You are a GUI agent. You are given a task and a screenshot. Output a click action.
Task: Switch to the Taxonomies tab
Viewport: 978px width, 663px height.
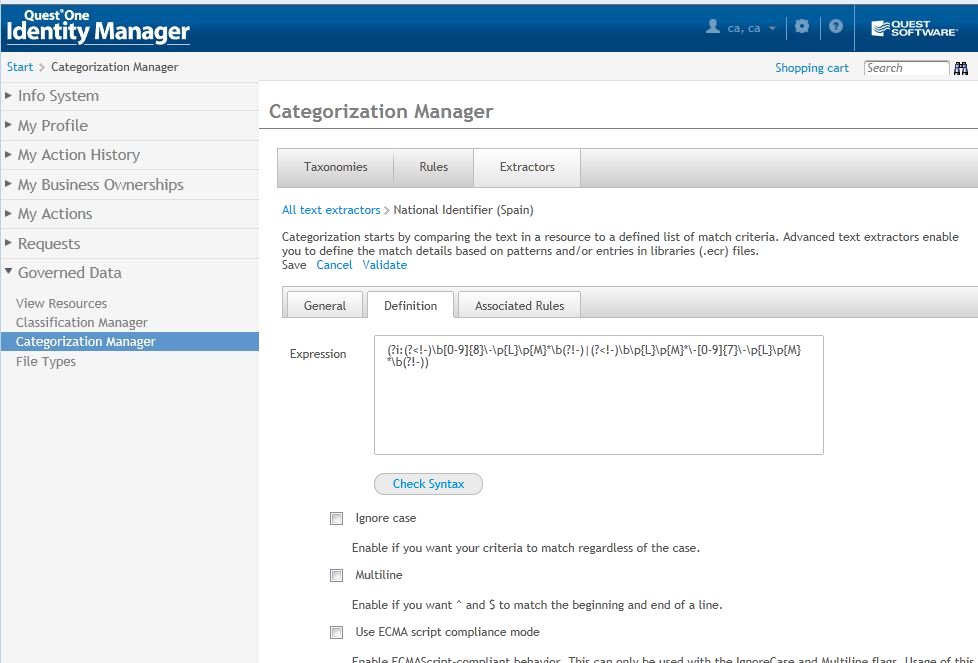pos(335,167)
